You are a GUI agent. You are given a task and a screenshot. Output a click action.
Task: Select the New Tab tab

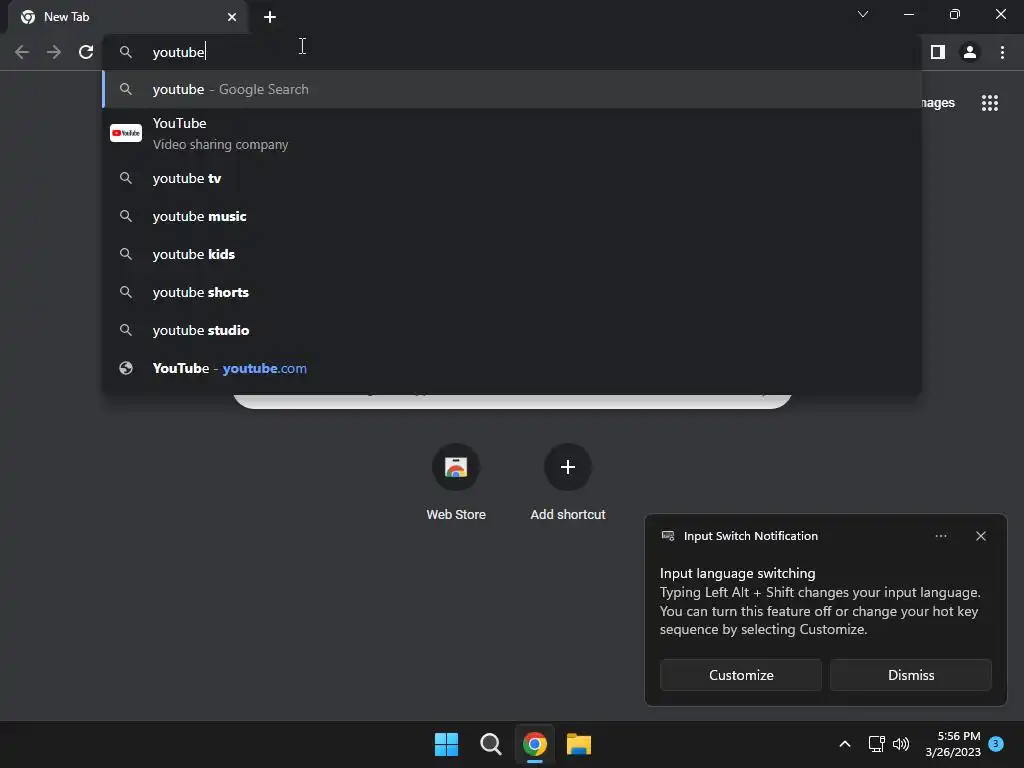[x=128, y=17]
